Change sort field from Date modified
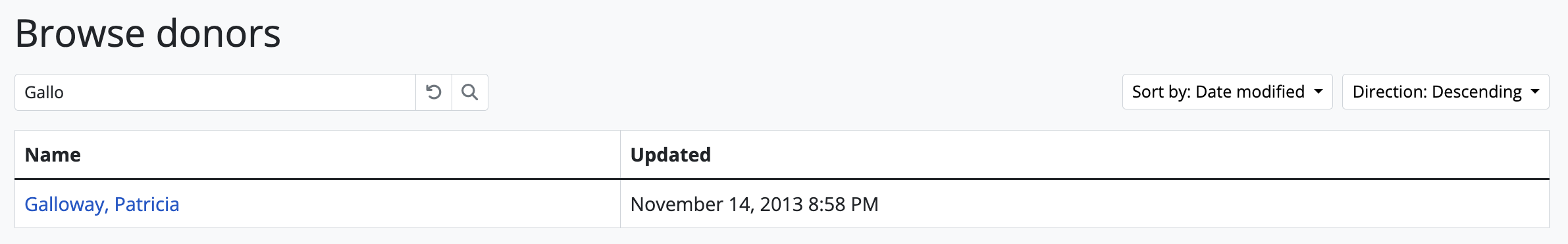This screenshot has height=244, width=1568. tap(1227, 92)
